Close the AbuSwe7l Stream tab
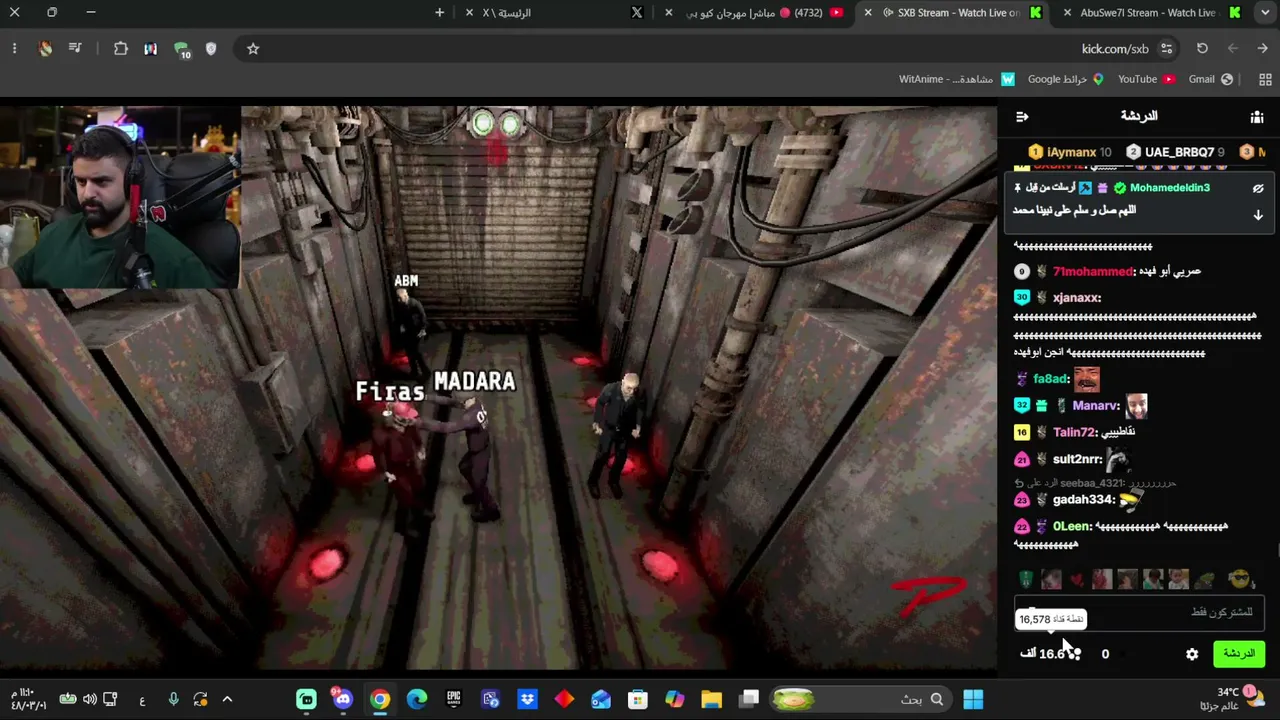The image size is (1280, 720). point(1068,13)
